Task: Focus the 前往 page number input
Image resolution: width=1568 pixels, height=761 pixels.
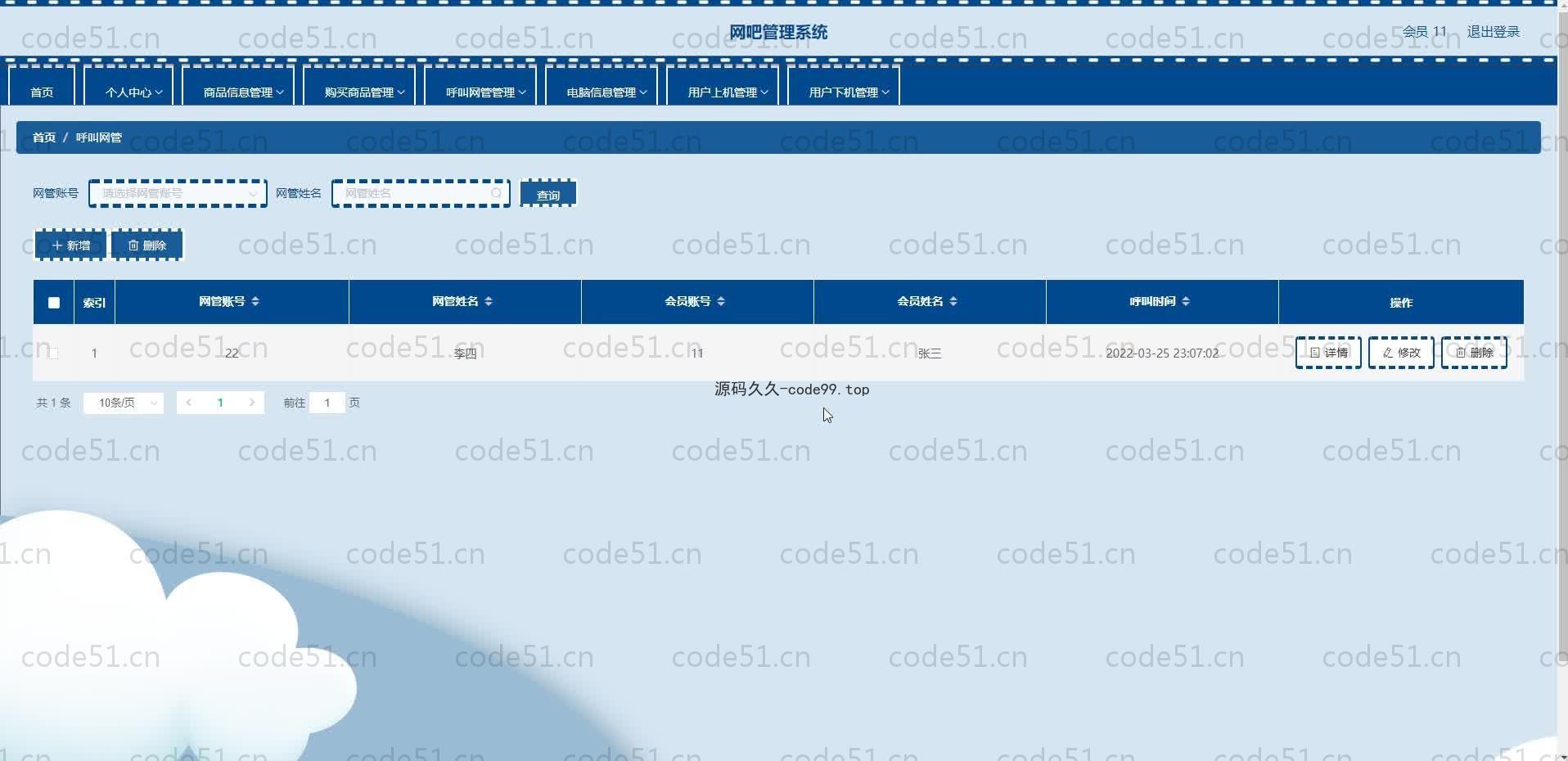Action: tap(327, 403)
